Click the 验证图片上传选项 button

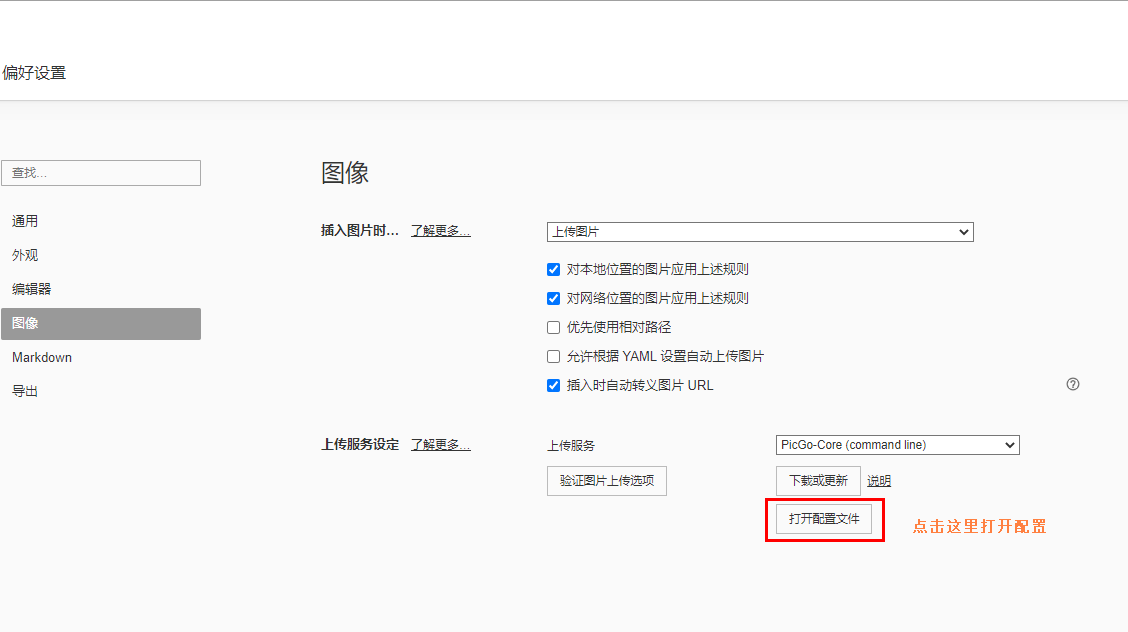[x=606, y=481]
